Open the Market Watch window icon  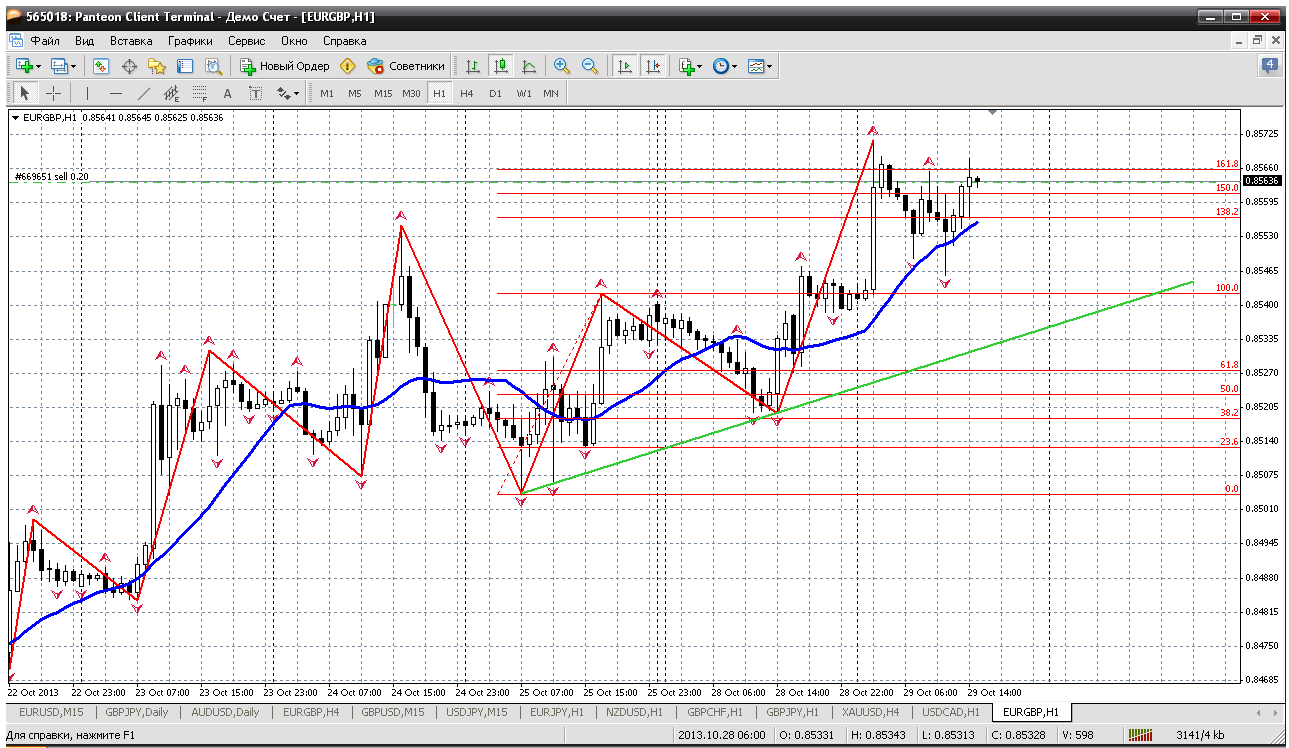[101, 66]
